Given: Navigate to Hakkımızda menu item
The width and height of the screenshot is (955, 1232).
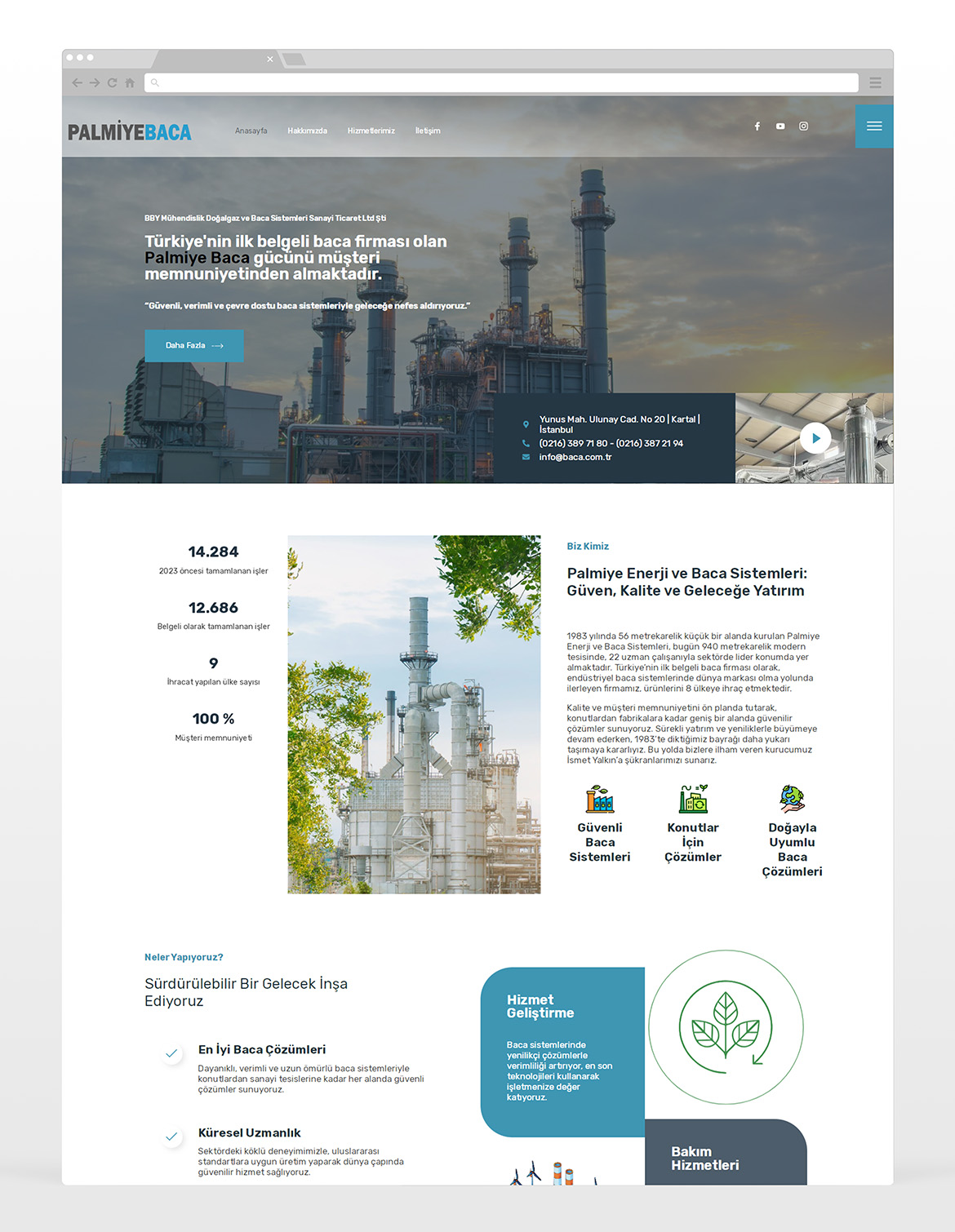Looking at the screenshot, I should pyautogui.click(x=307, y=131).
